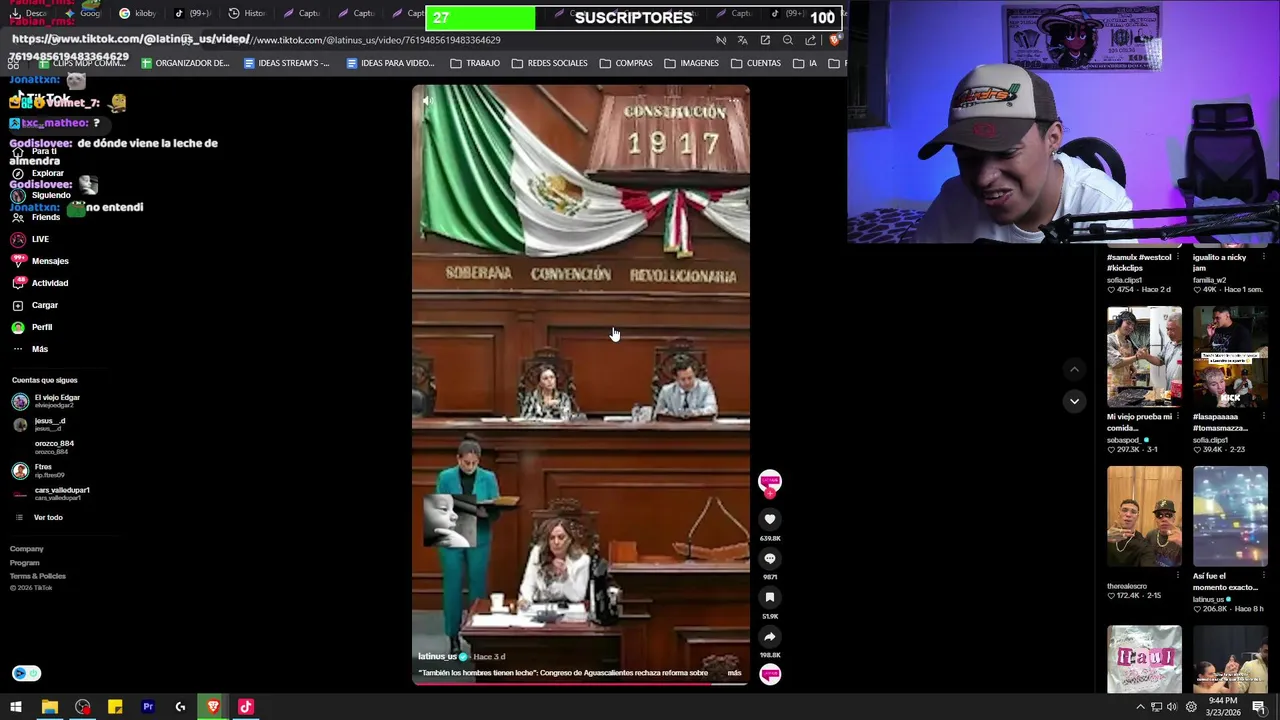The image size is (1280, 720).
Task: Open 'Mi viejo prueba mi comida' thumbnail
Action: (1144, 356)
